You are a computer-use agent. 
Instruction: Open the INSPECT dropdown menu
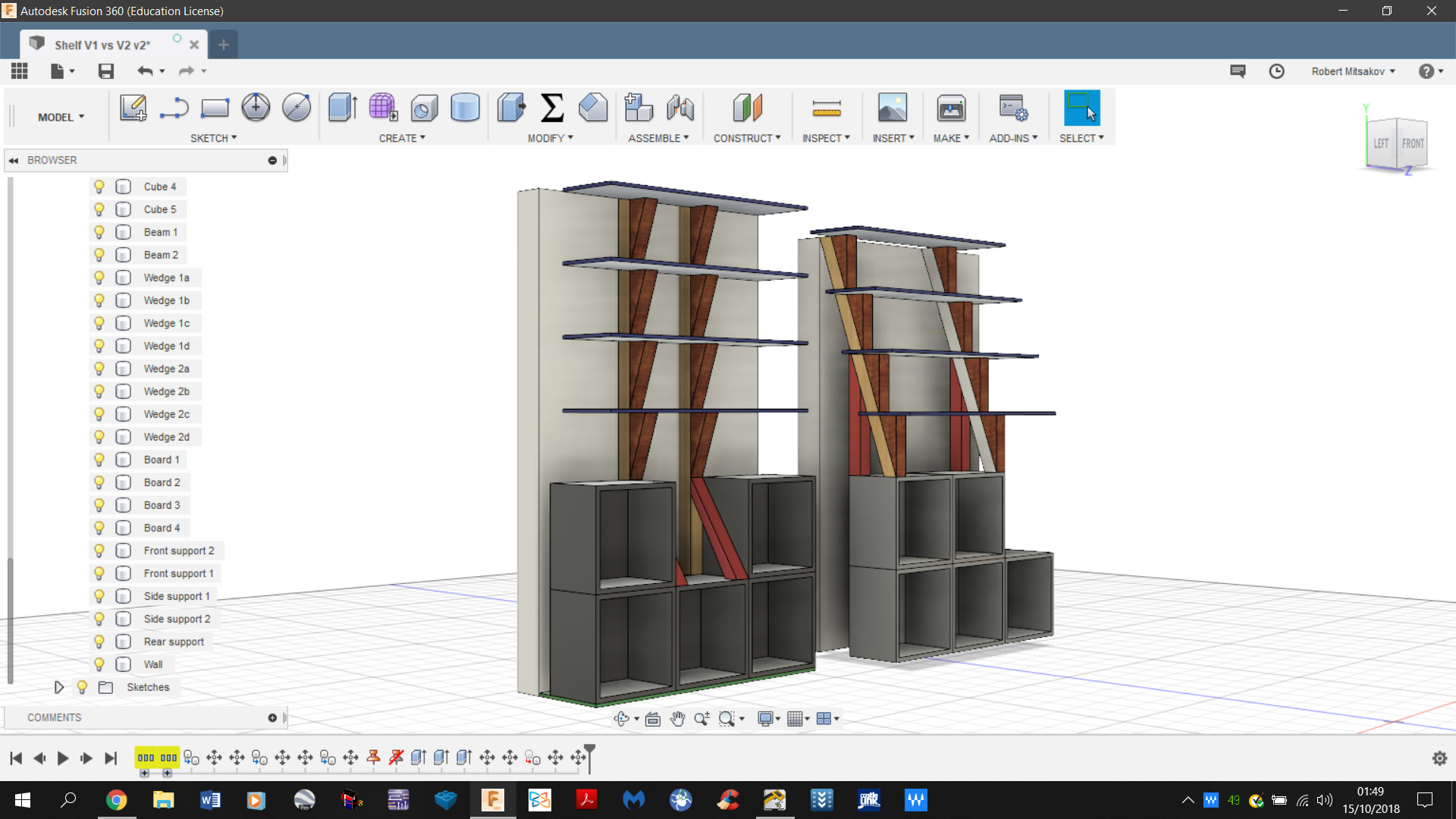(826, 138)
